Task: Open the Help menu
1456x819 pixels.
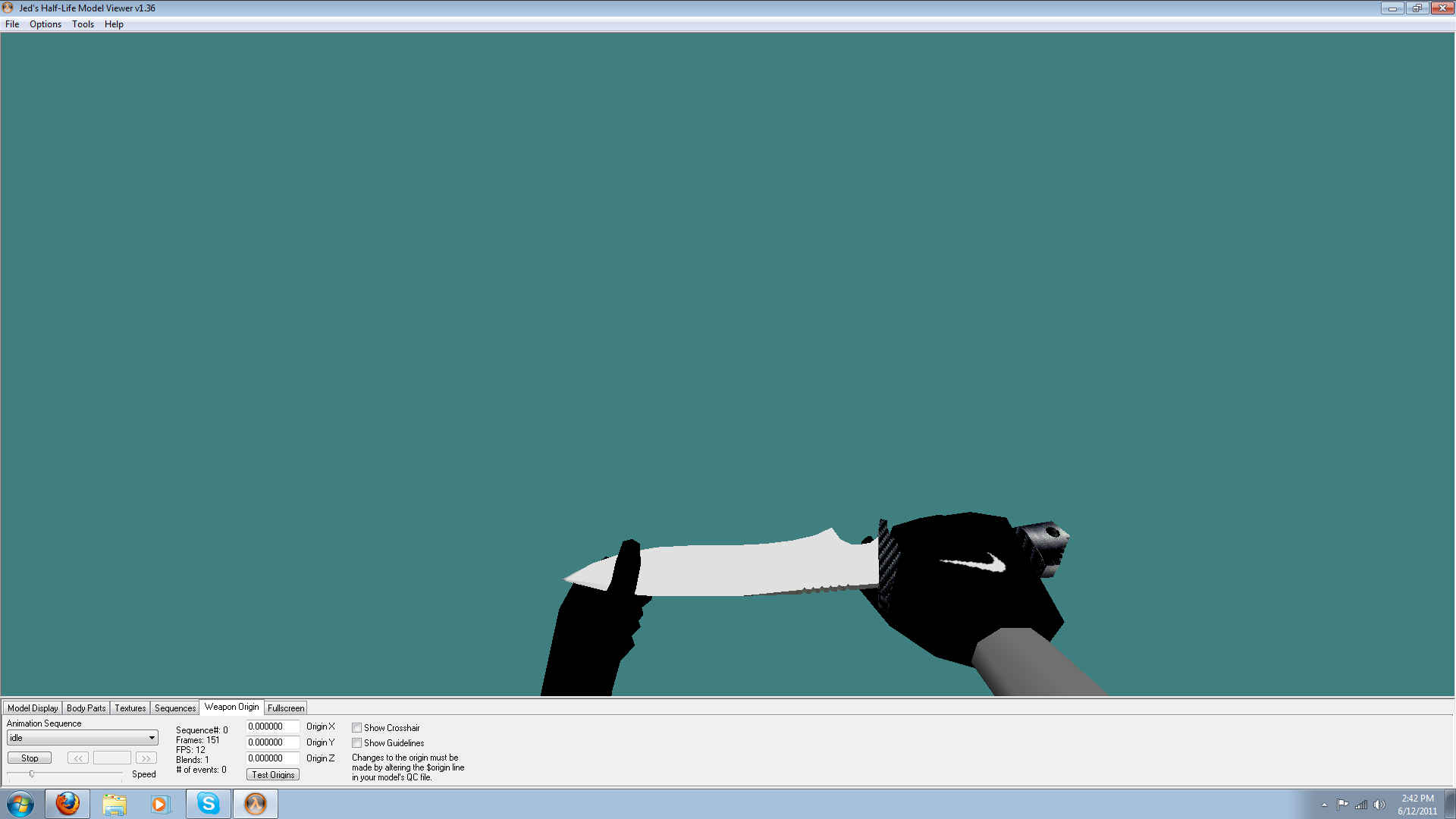Action: pyautogui.click(x=114, y=24)
